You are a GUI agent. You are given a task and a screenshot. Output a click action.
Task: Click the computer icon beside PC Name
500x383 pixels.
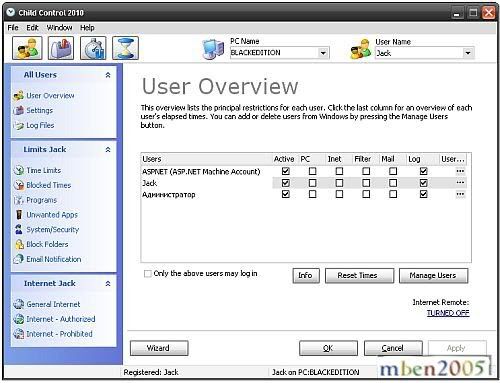click(x=213, y=49)
